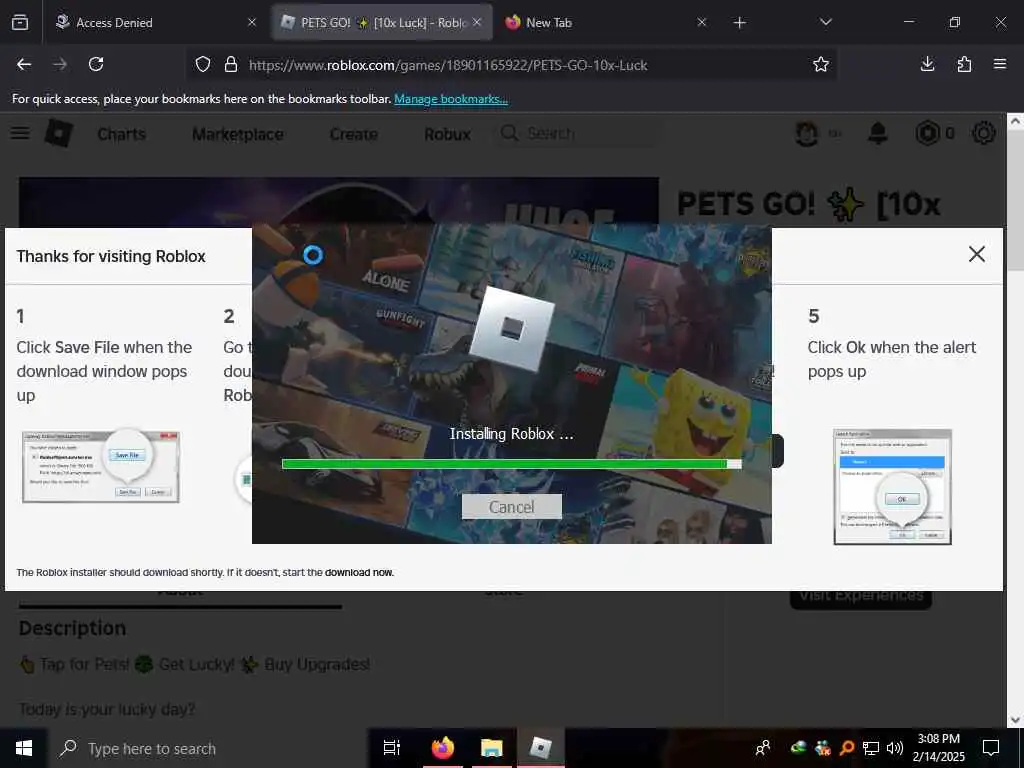Screen dimensions: 1024x768
Task: Open the Roblox hamburger navigation menu
Action: [20, 133]
